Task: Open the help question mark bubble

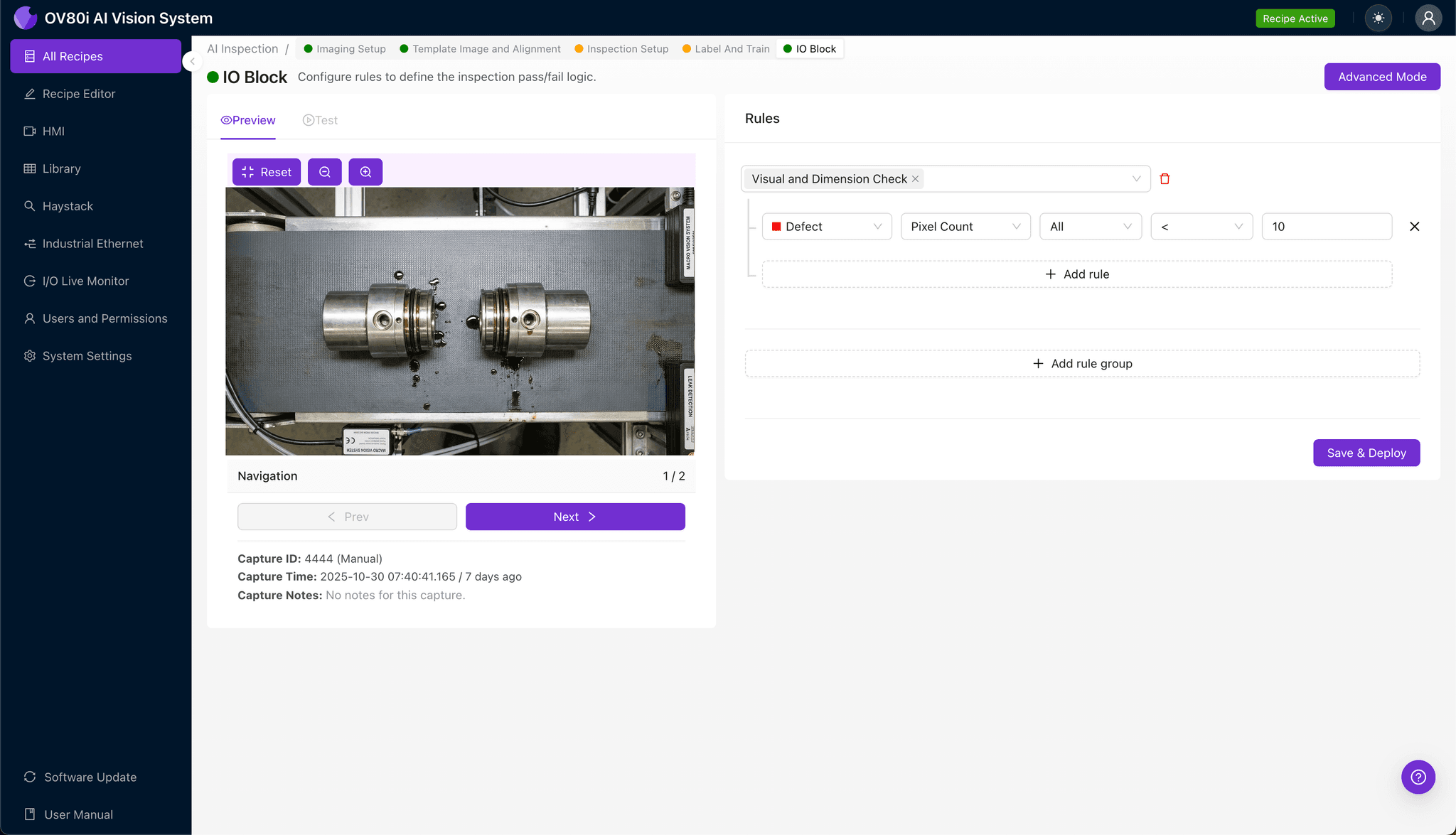Action: (1418, 777)
